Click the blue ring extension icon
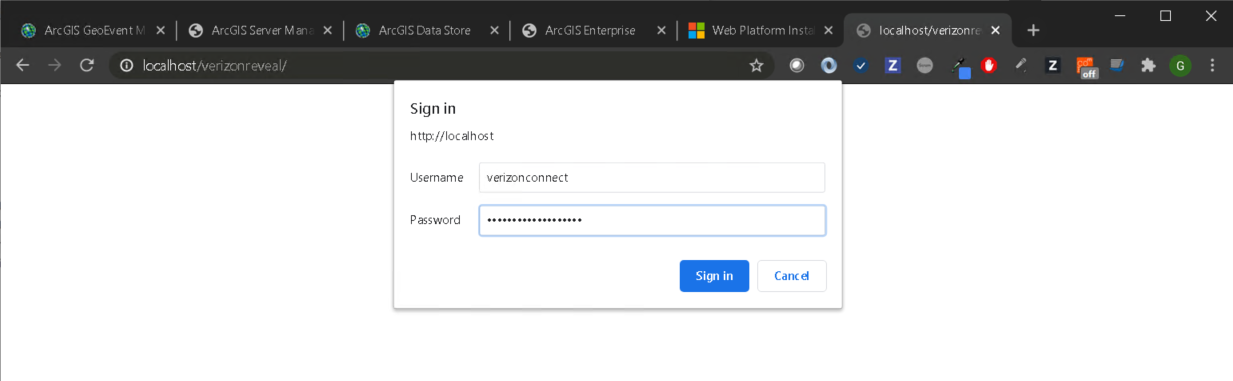The width and height of the screenshot is (1233, 381). coord(829,65)
